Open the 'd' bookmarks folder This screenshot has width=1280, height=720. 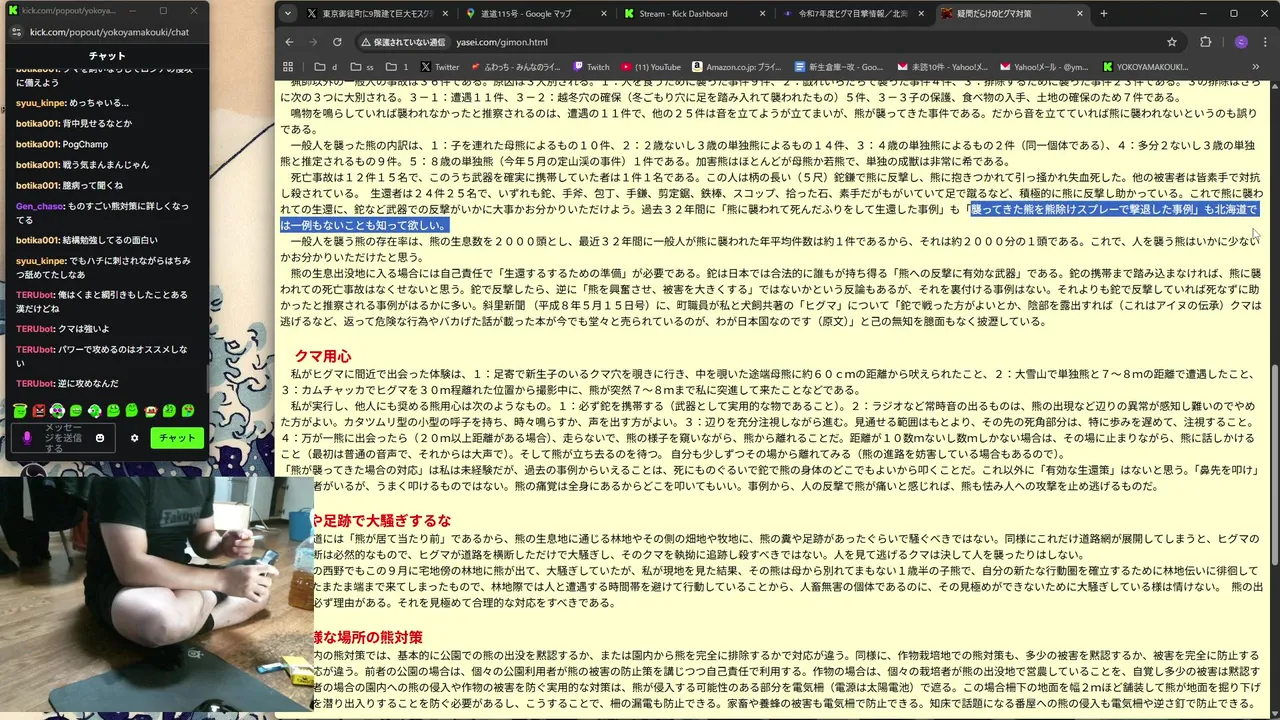(325, 67)
